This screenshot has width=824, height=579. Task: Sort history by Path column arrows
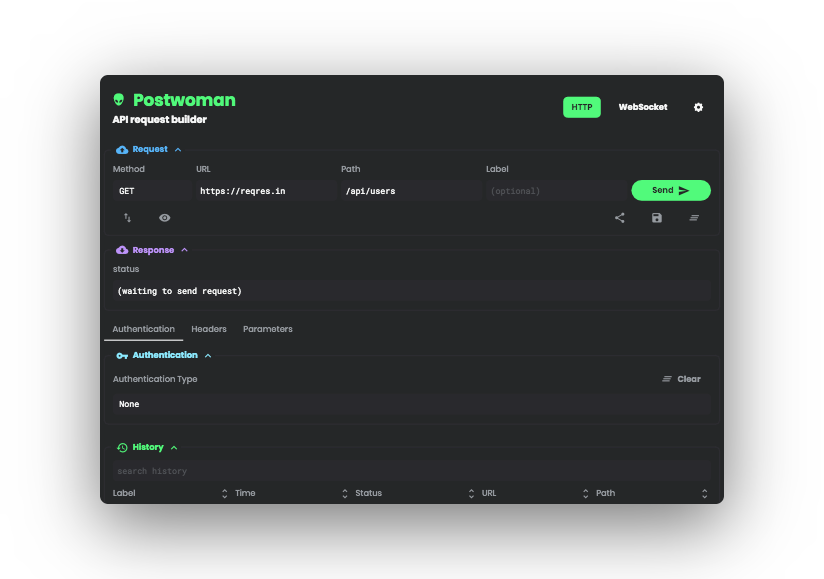704,493
